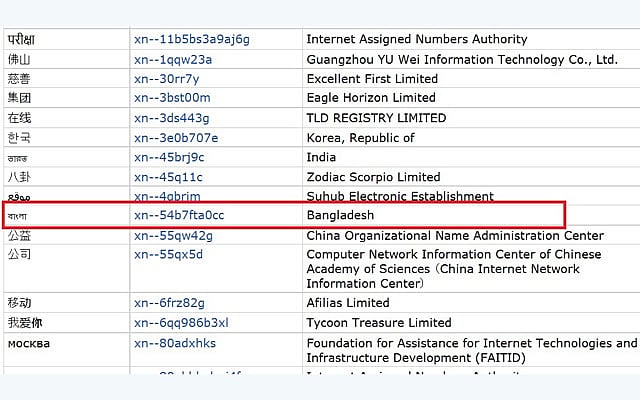Open the xn--3e0b707e domain link

176,138
